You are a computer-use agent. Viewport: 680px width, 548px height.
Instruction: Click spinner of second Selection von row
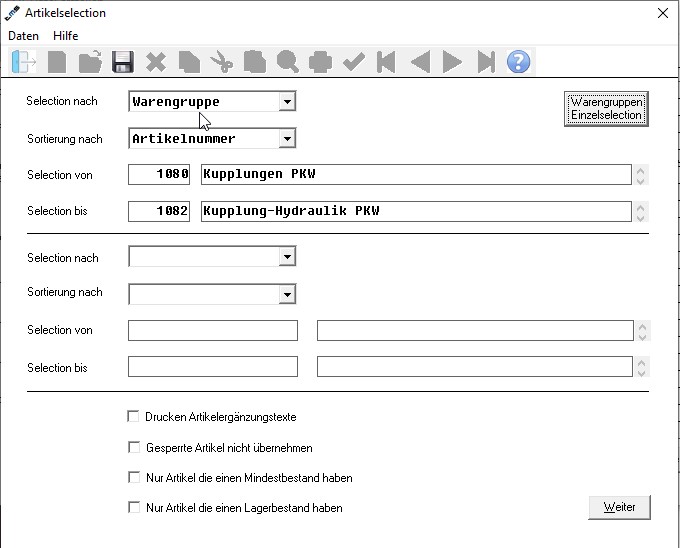[x=642, y=331]
